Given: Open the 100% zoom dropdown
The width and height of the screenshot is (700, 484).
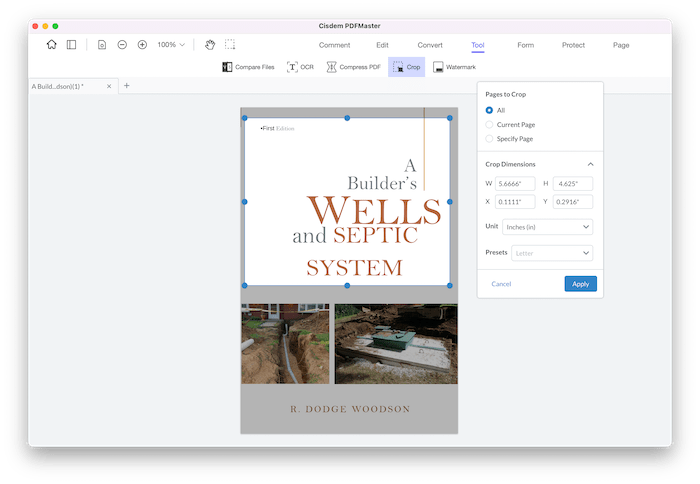Looking at the screenshot, I should [171, 45].
